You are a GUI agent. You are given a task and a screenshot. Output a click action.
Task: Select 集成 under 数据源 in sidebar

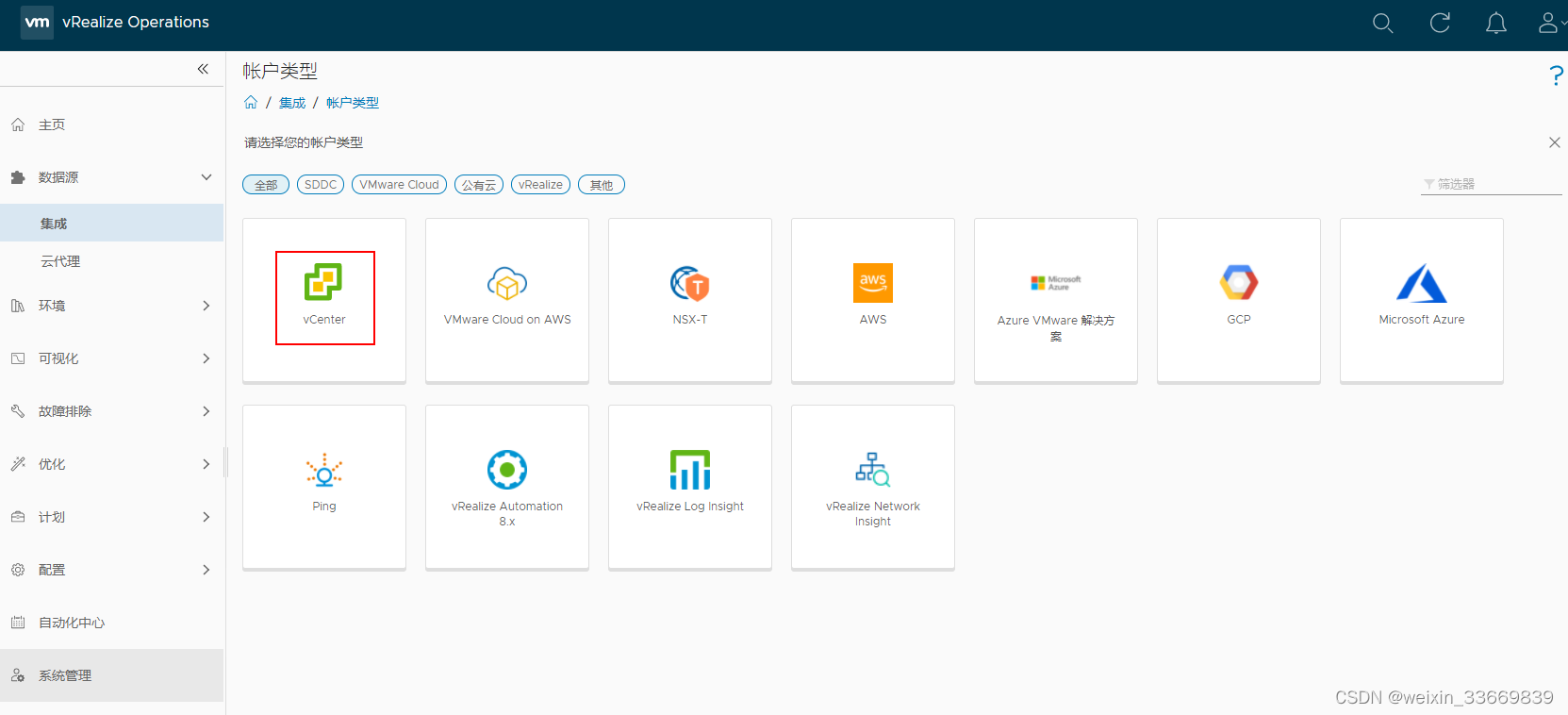111,224
